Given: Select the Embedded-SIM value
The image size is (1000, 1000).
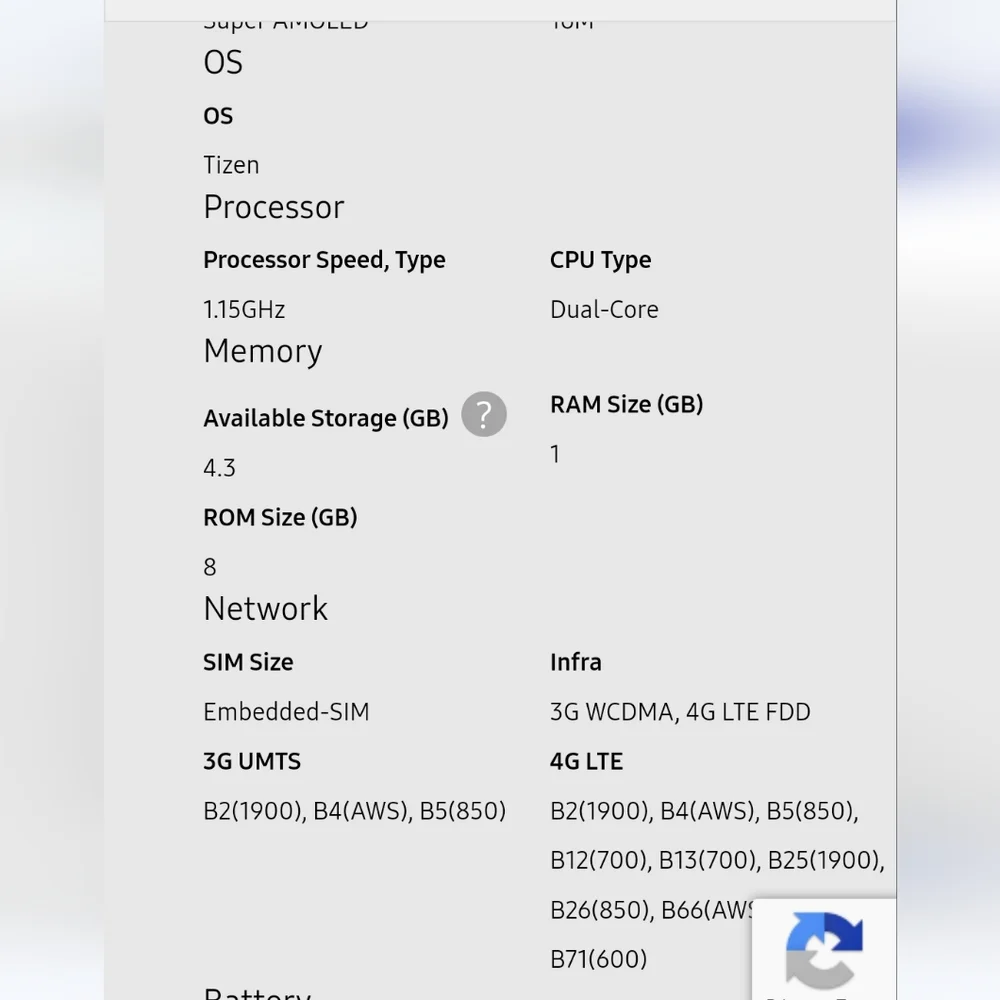Looking at the screenshot, I should click(286, 712).
